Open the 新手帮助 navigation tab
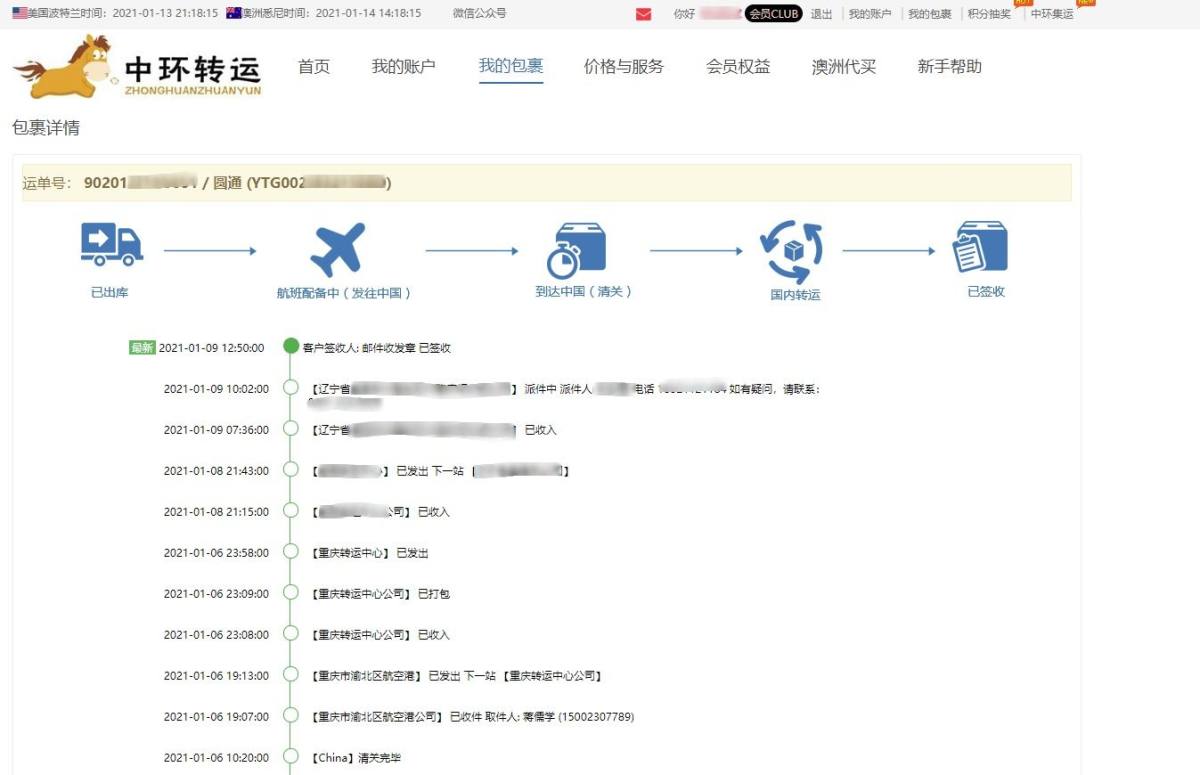Viewport: 1200px width, 775px height. 950,67
